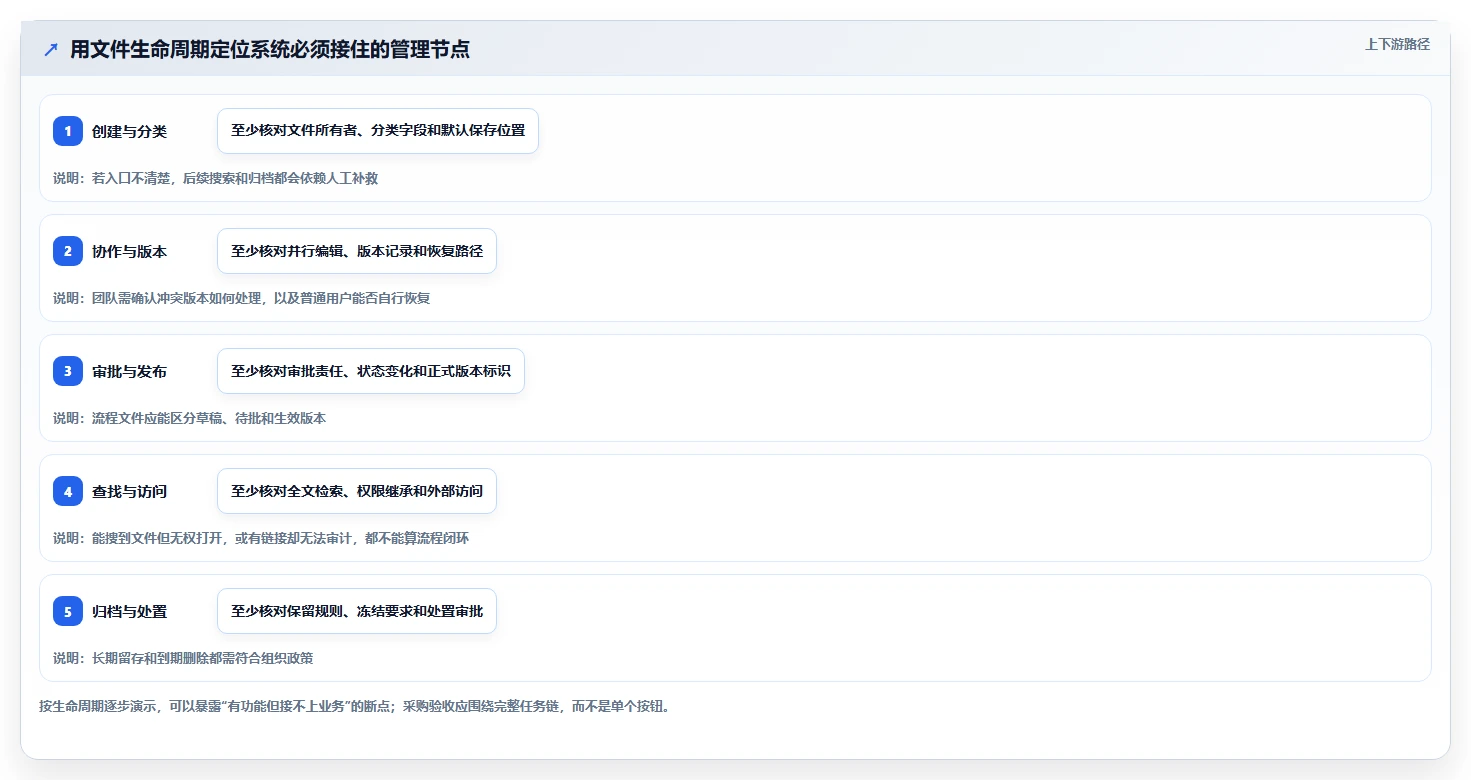The image size is (1471, 780).
Task: Click the 归档与处置 step title
Action: click(x=129, y=611)
